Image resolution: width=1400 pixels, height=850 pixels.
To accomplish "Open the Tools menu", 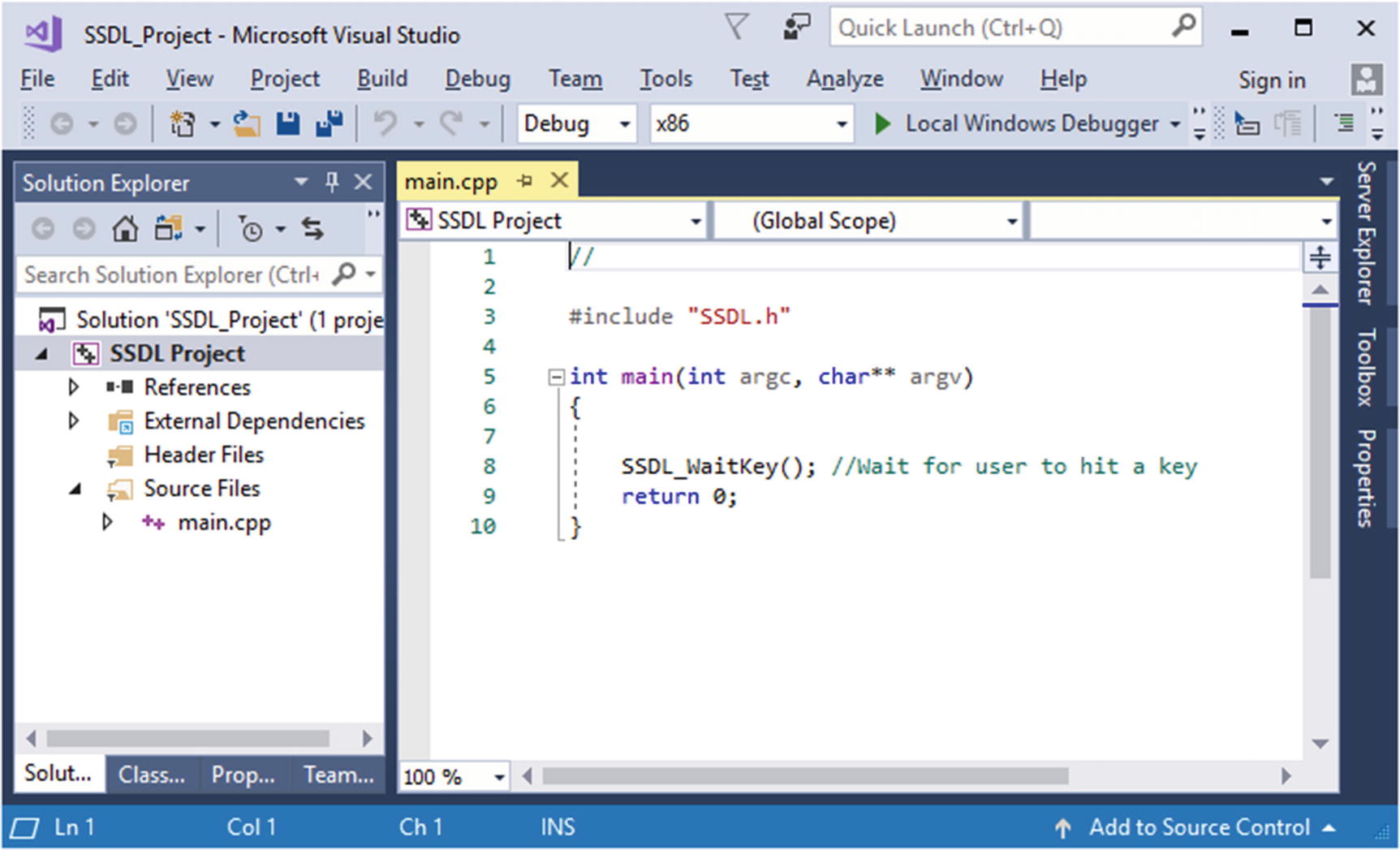I will pyautogui.click(x=666, y=79).
